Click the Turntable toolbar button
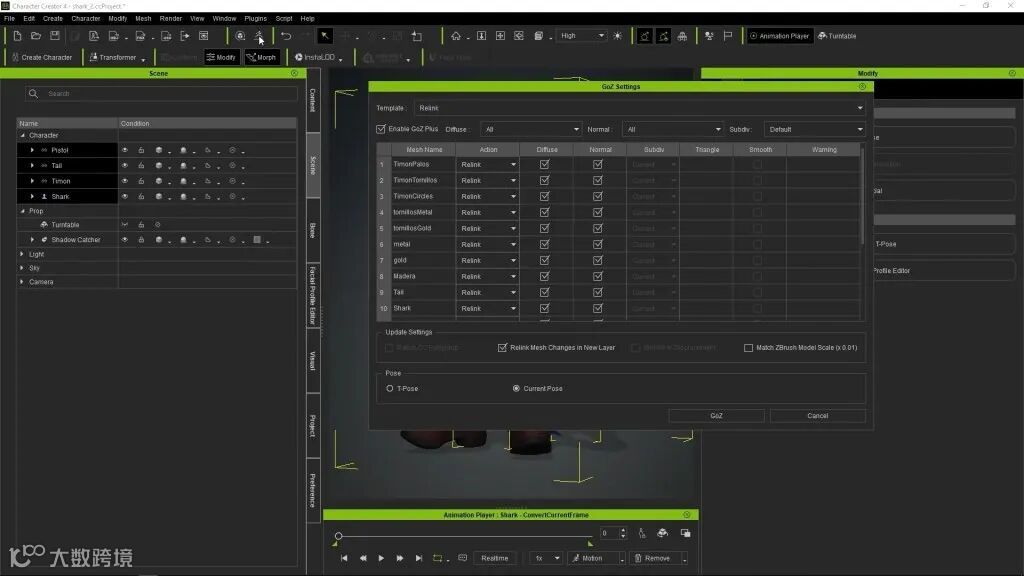The width and height of the screenshot is (1024, 576). [837, 36]
